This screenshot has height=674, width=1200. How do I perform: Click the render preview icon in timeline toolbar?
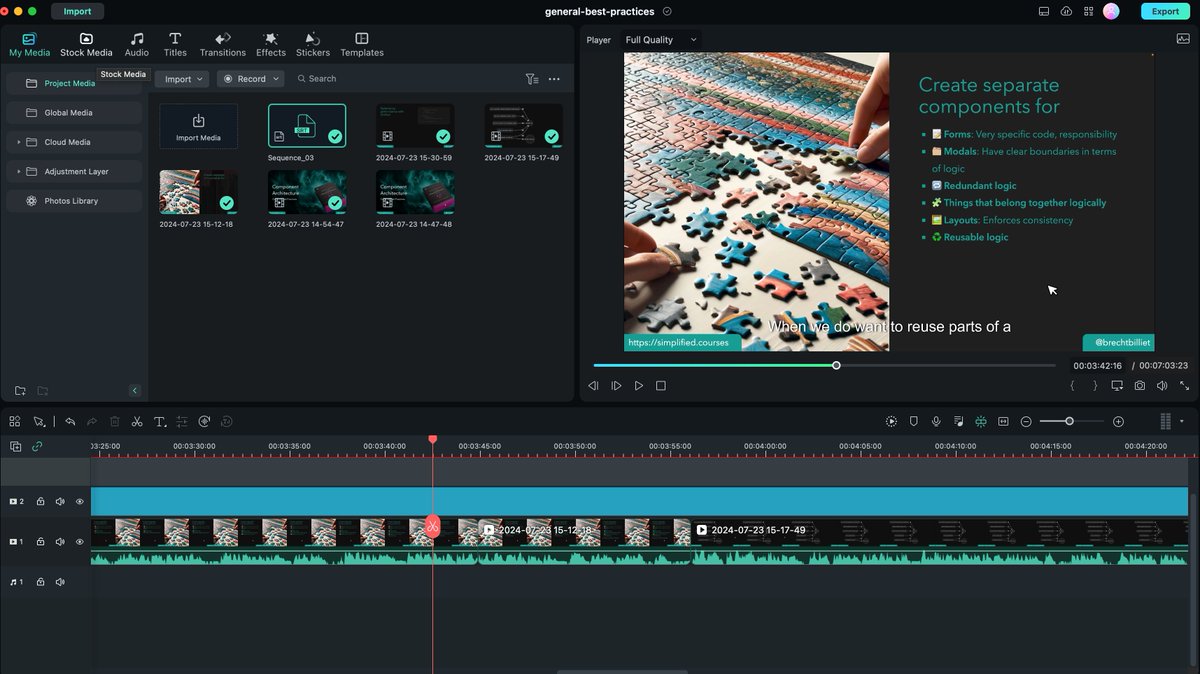891,422
